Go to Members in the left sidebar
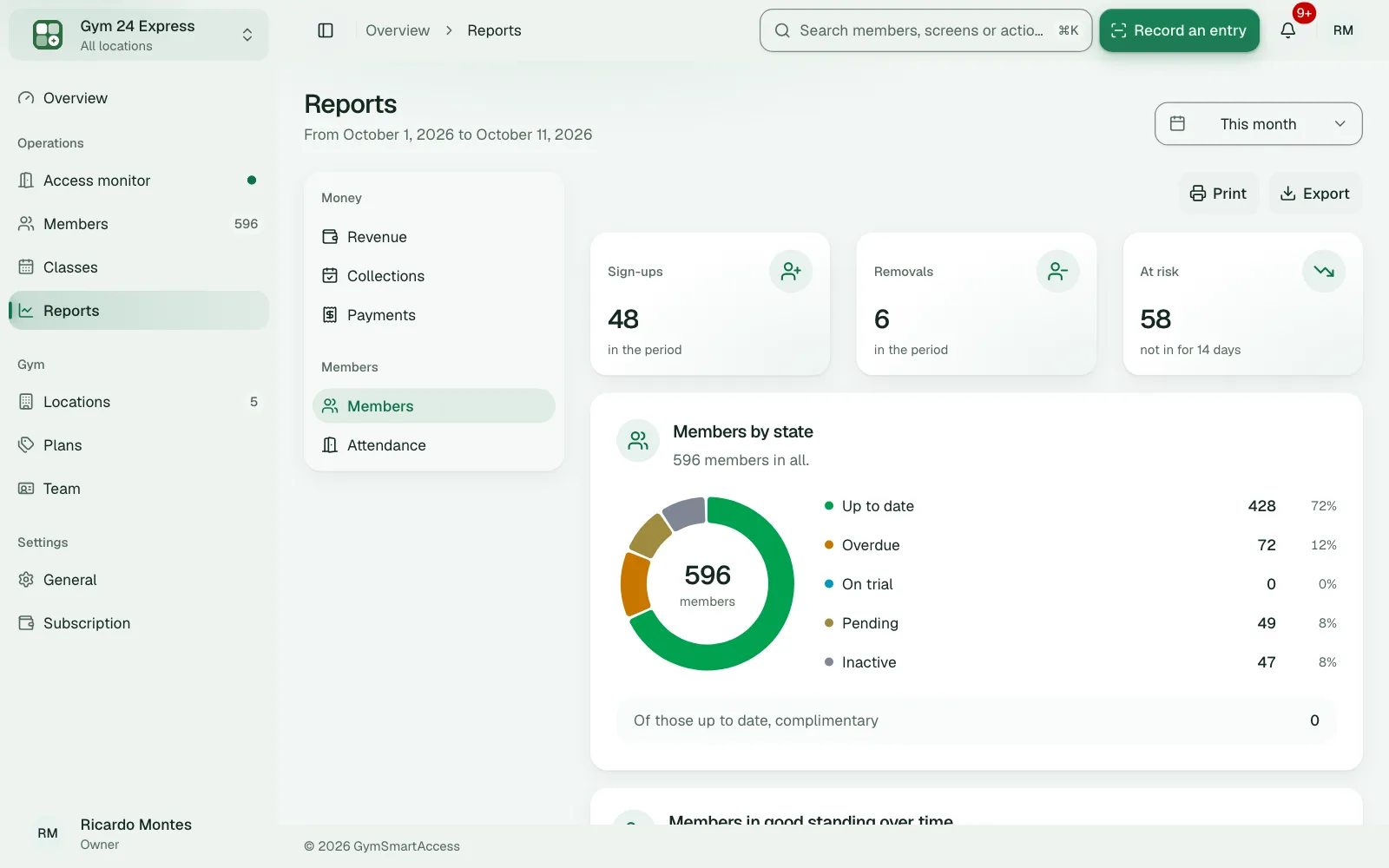 [x=139, y=224]
